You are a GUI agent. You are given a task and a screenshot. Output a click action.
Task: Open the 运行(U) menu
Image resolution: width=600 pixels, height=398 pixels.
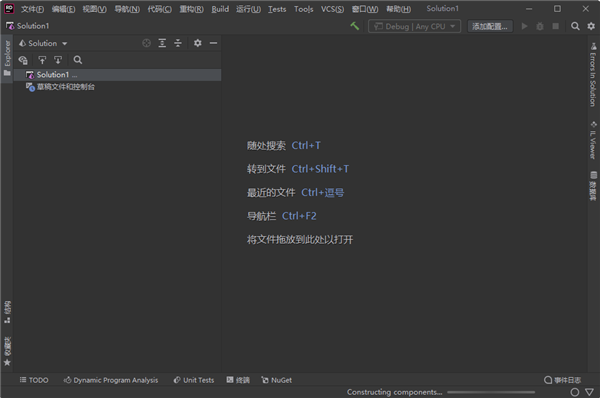coord(248,9)
